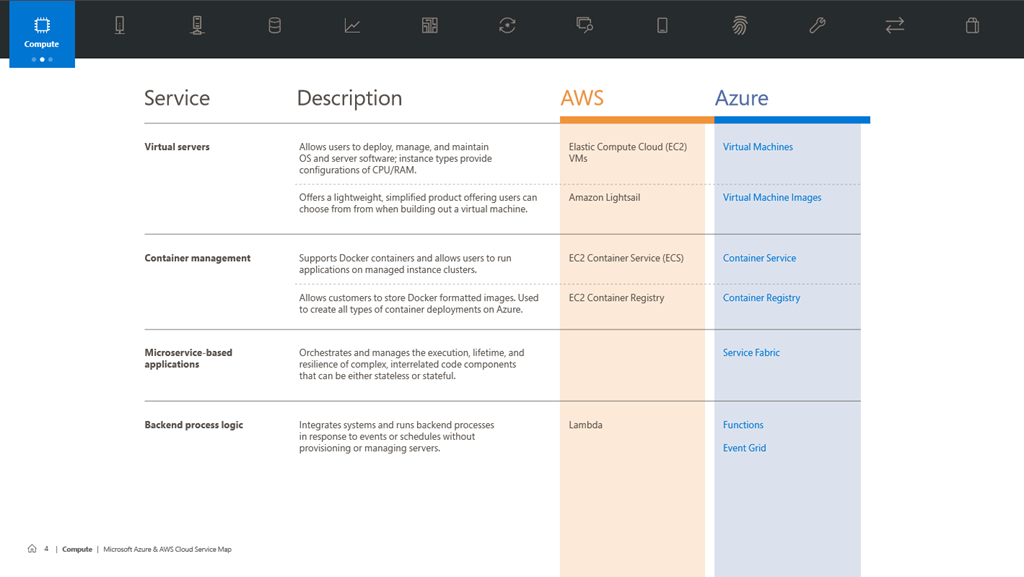Viewport: 1024px width, 577px height.
Task: Select the QR-style grid icon
Action: tap(430, 26)
